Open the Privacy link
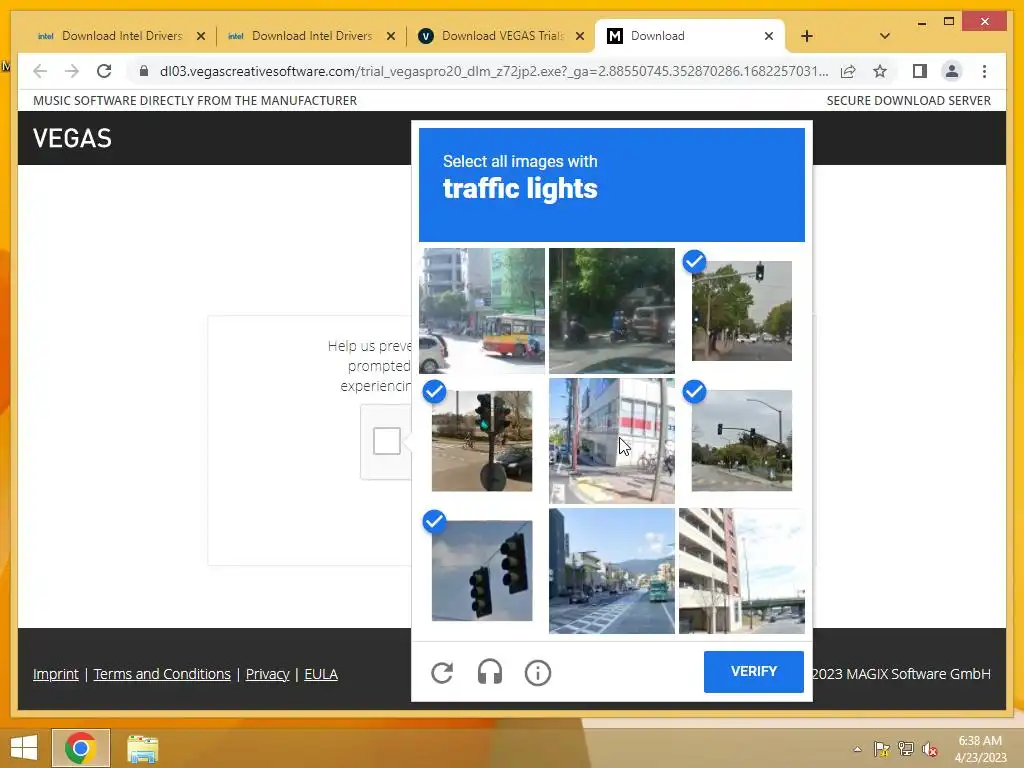 (x=268, y=674)
